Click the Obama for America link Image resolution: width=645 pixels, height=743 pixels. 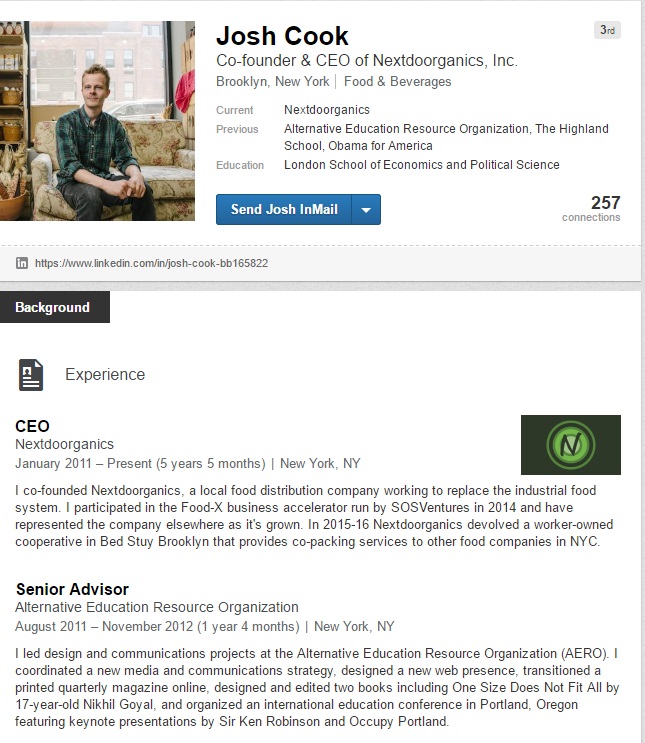pyautogui.click(x=377, y=146)
